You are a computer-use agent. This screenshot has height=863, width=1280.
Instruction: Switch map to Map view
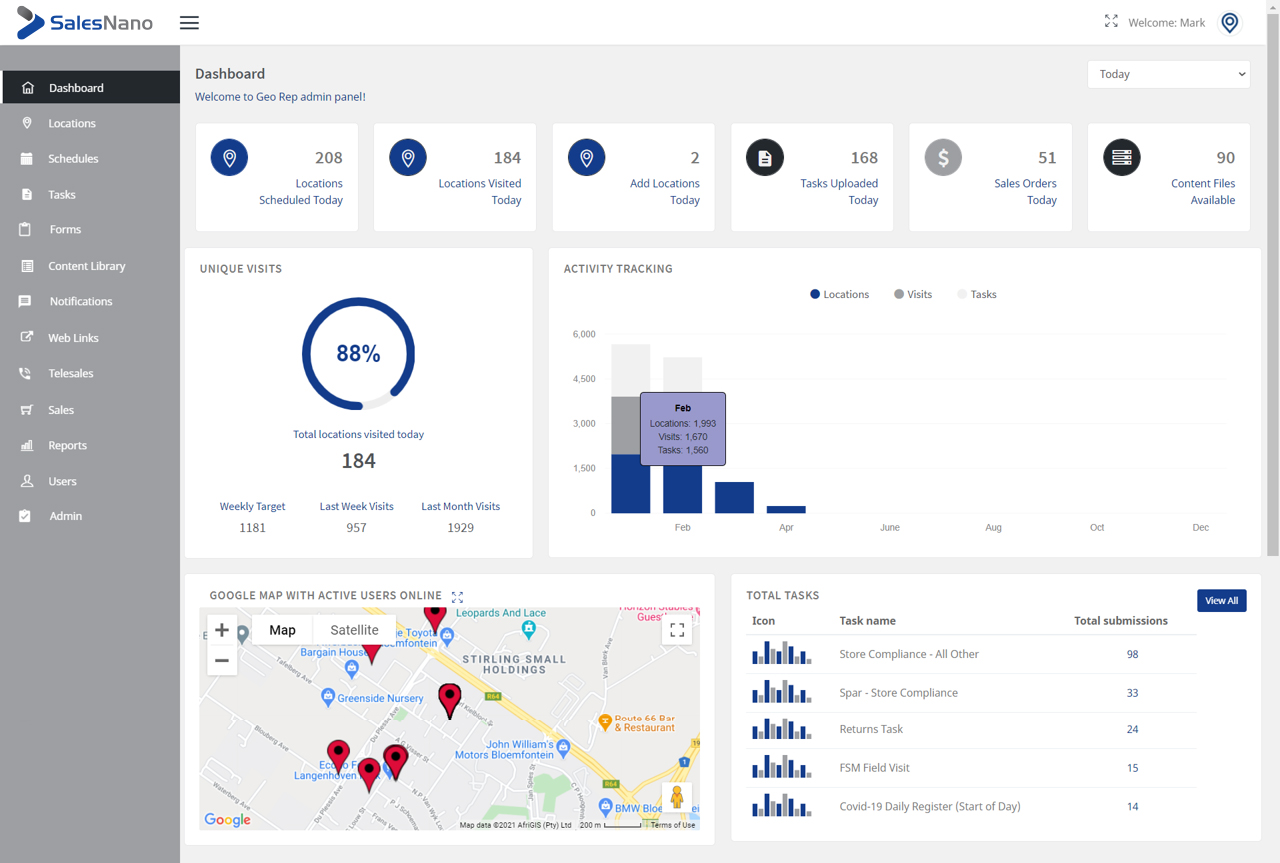[x=283, y=630]
